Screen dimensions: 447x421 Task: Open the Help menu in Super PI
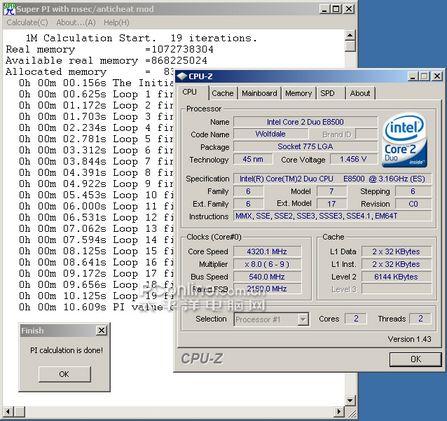point(116,23)
